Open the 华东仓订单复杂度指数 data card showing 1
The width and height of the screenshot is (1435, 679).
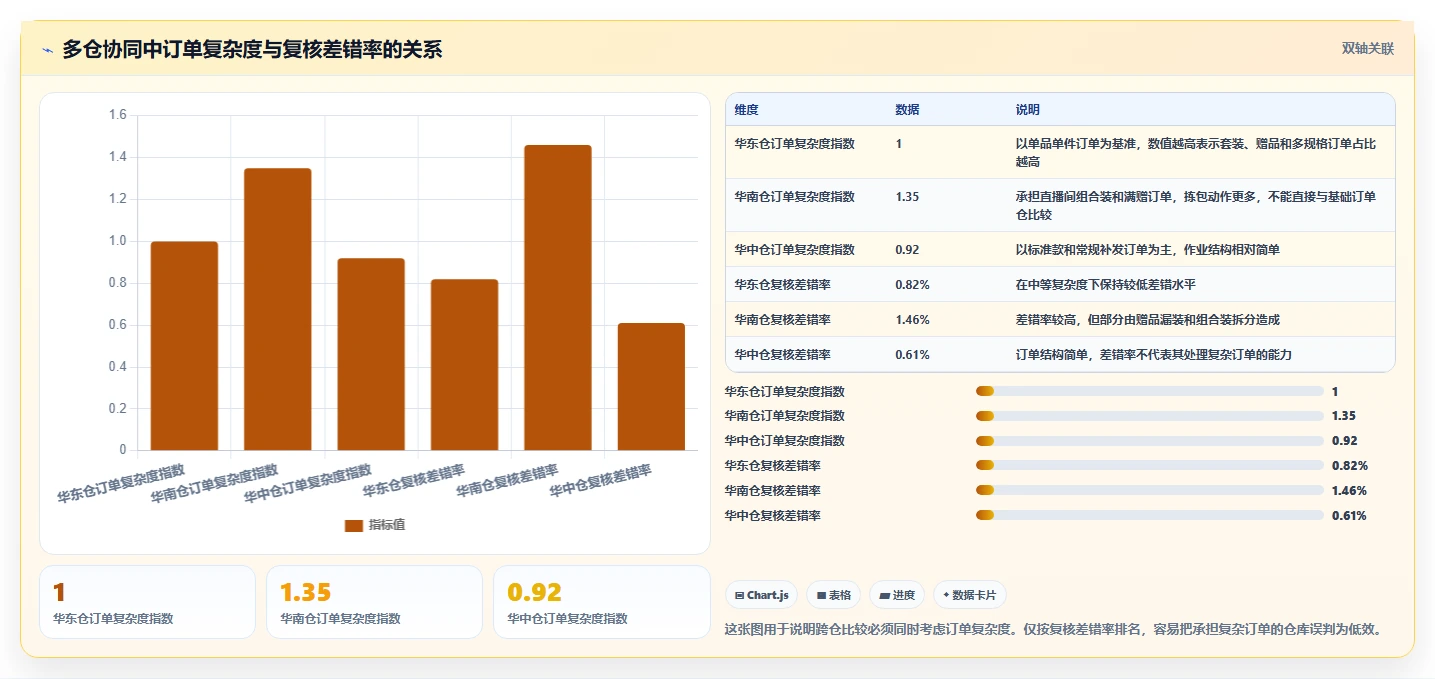147,602
